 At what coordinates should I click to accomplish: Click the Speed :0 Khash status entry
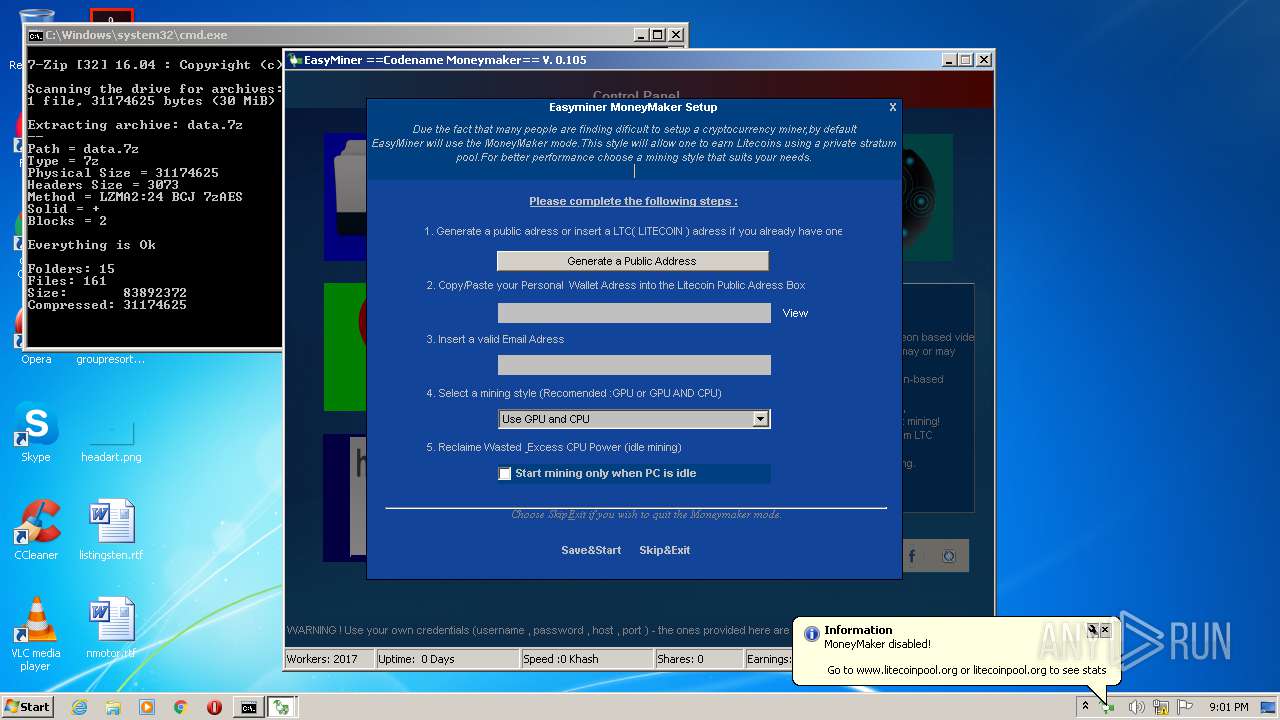click(586, 659)
